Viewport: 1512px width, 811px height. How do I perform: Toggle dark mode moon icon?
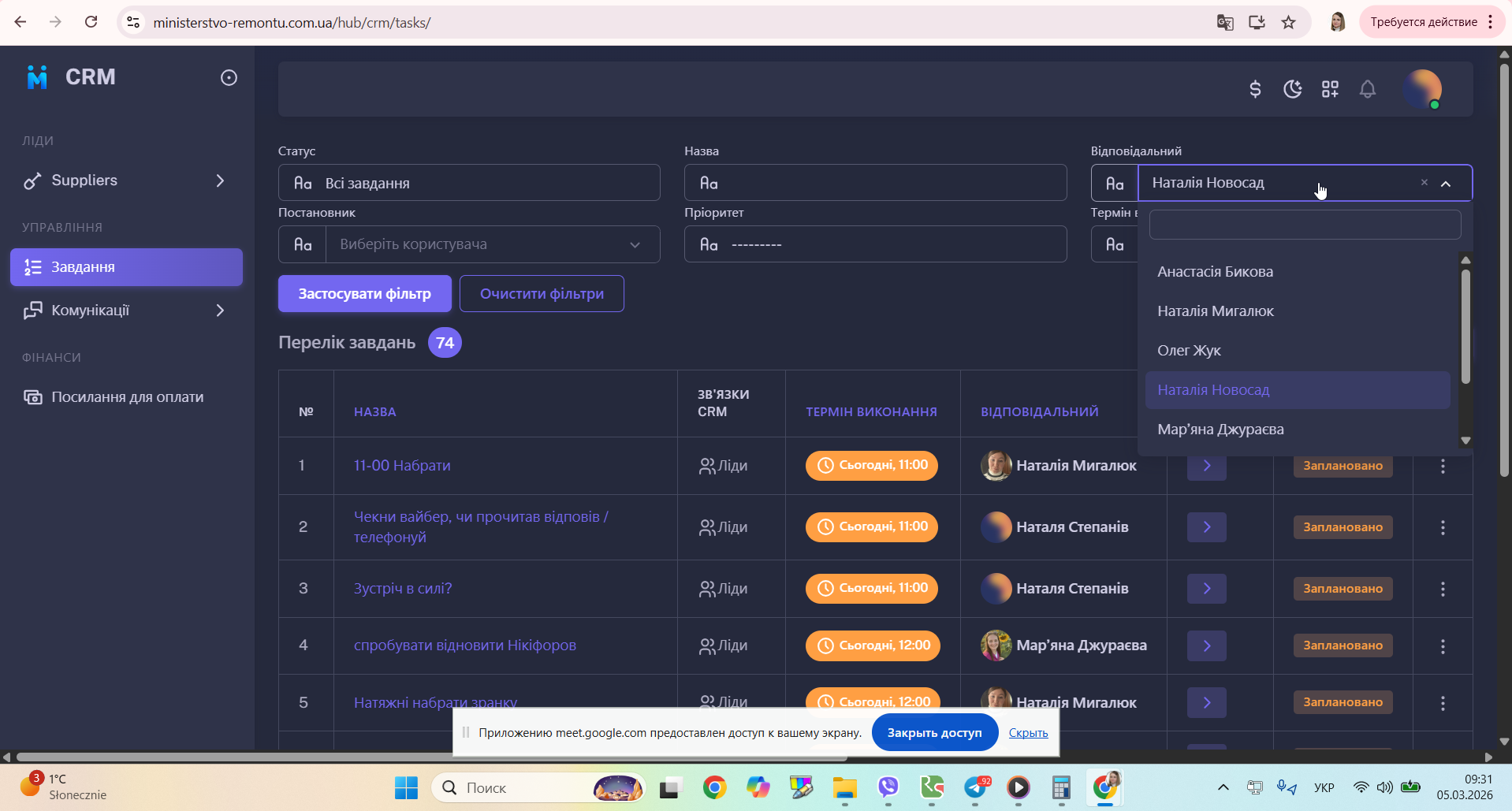pyautogui.click(x=1293, y=89)
